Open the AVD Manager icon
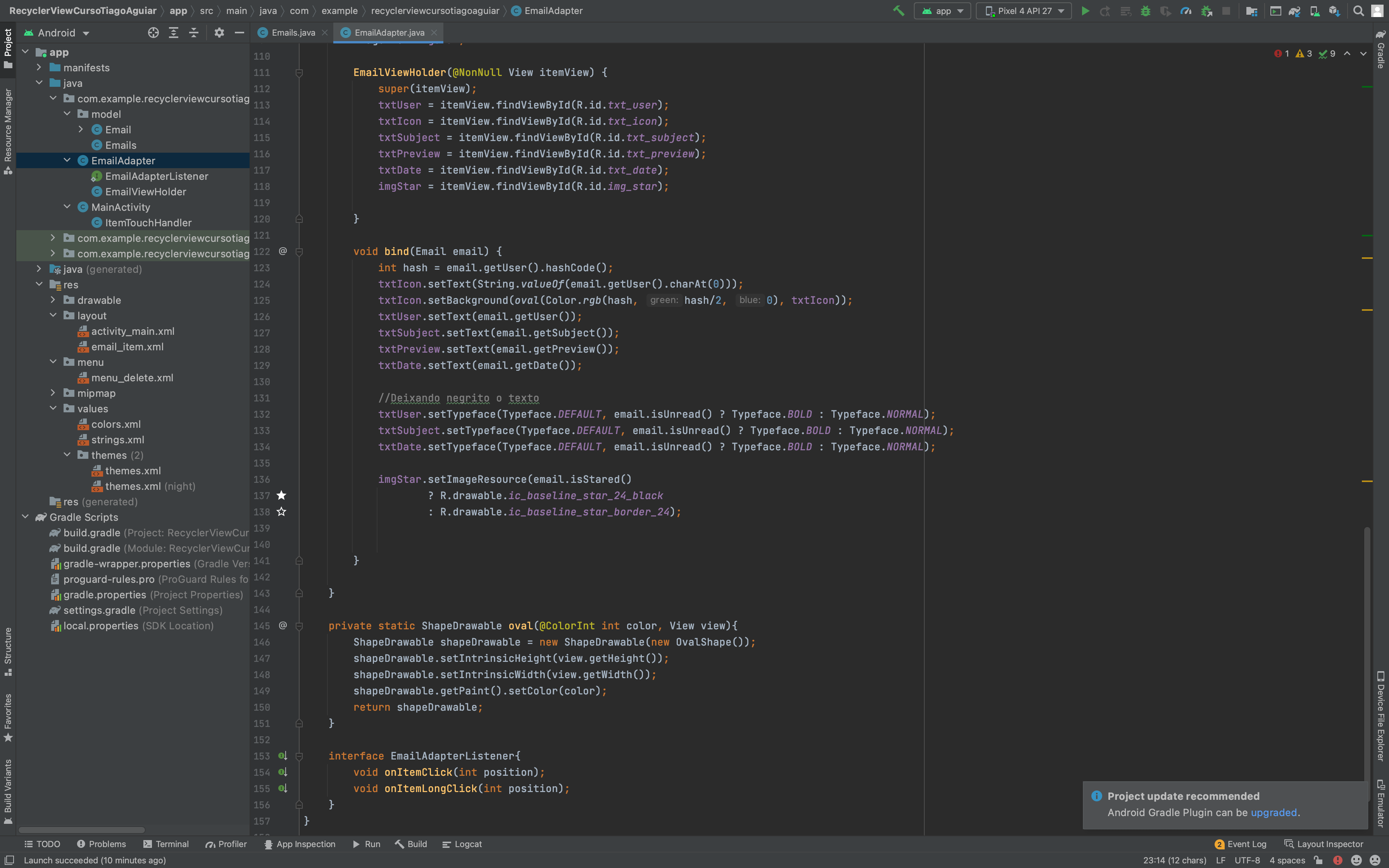Screen dimensions: 1389x868 point(1314,10)
